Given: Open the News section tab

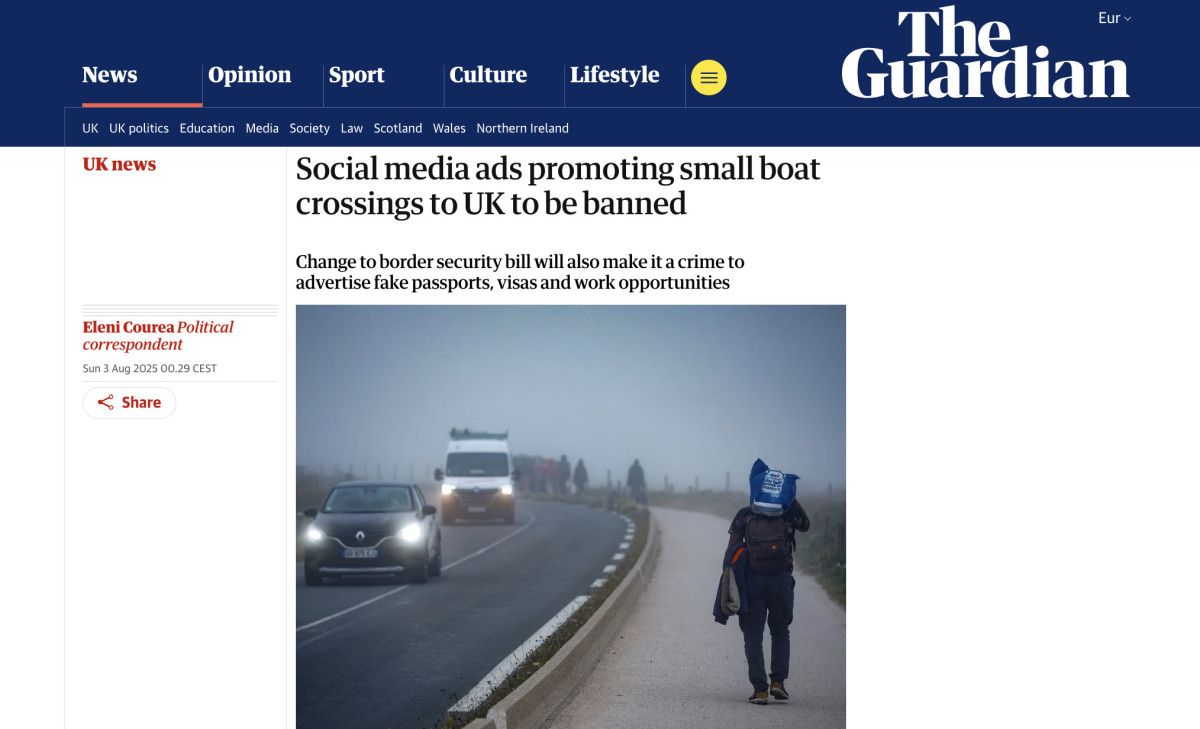Looking at the screenshot, I should tap(110, 75).
